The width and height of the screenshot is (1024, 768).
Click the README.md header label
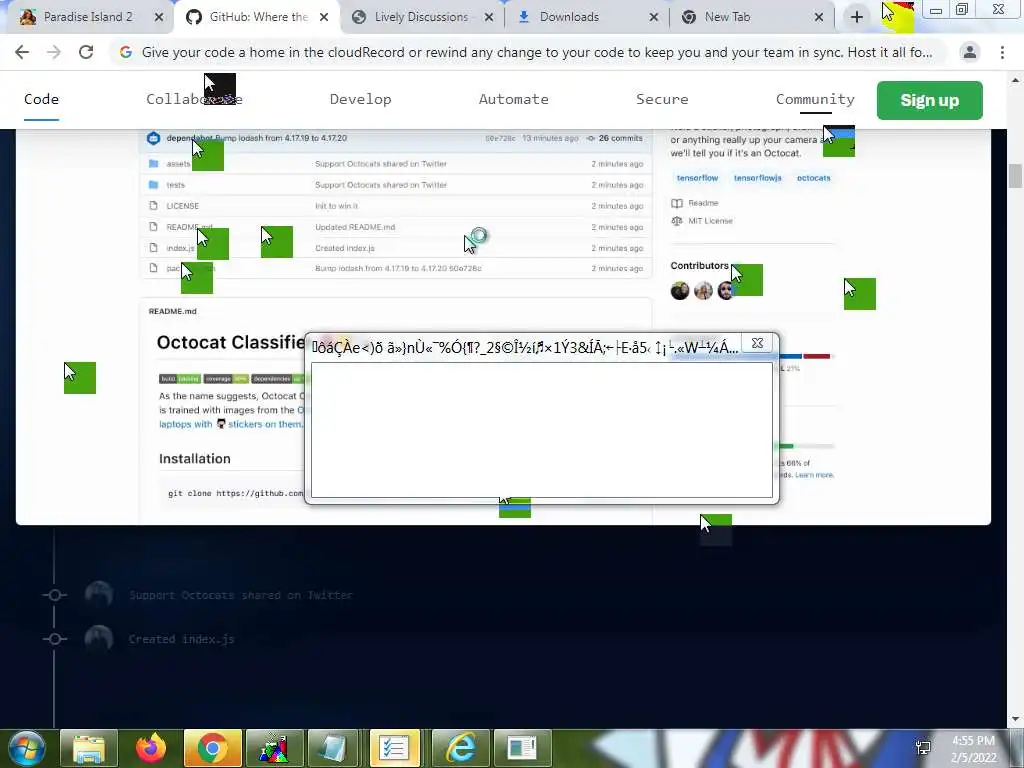pos(172,311)
